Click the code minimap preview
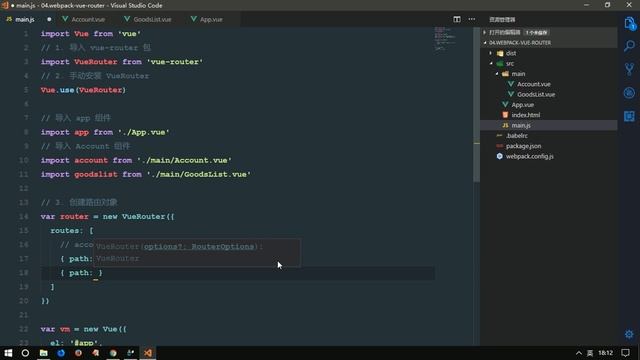This screenshot has width=640, height=360. pyautogui.click(x=445, y=38)
